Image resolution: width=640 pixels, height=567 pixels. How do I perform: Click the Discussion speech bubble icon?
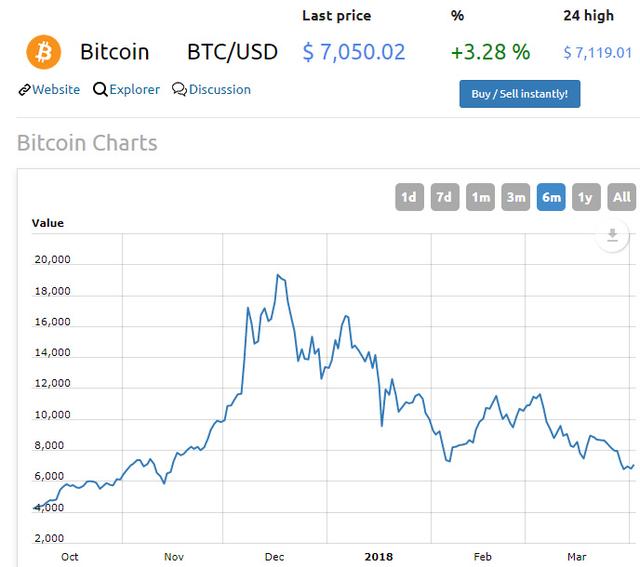179,90
